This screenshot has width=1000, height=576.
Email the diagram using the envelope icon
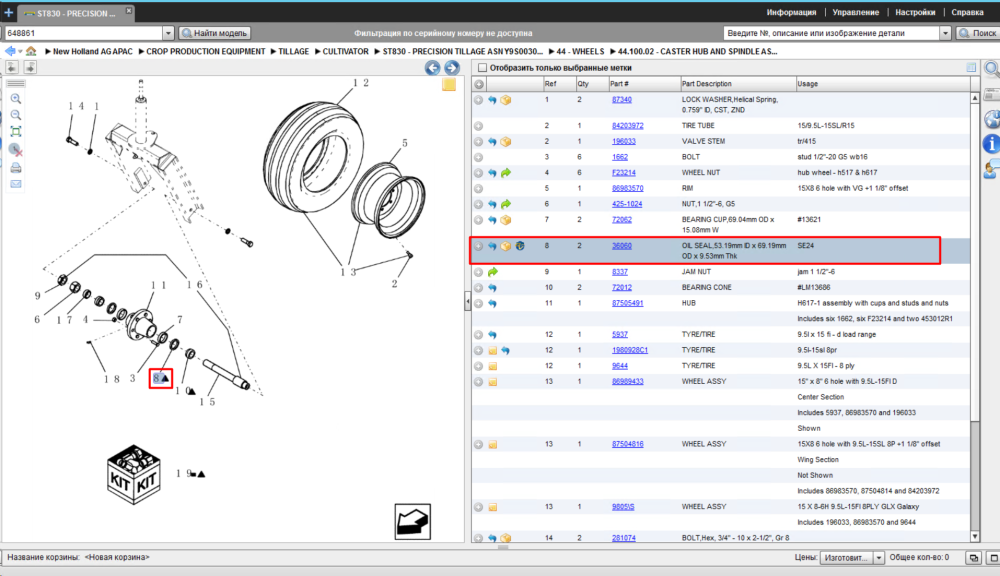(x=16, y=184)
